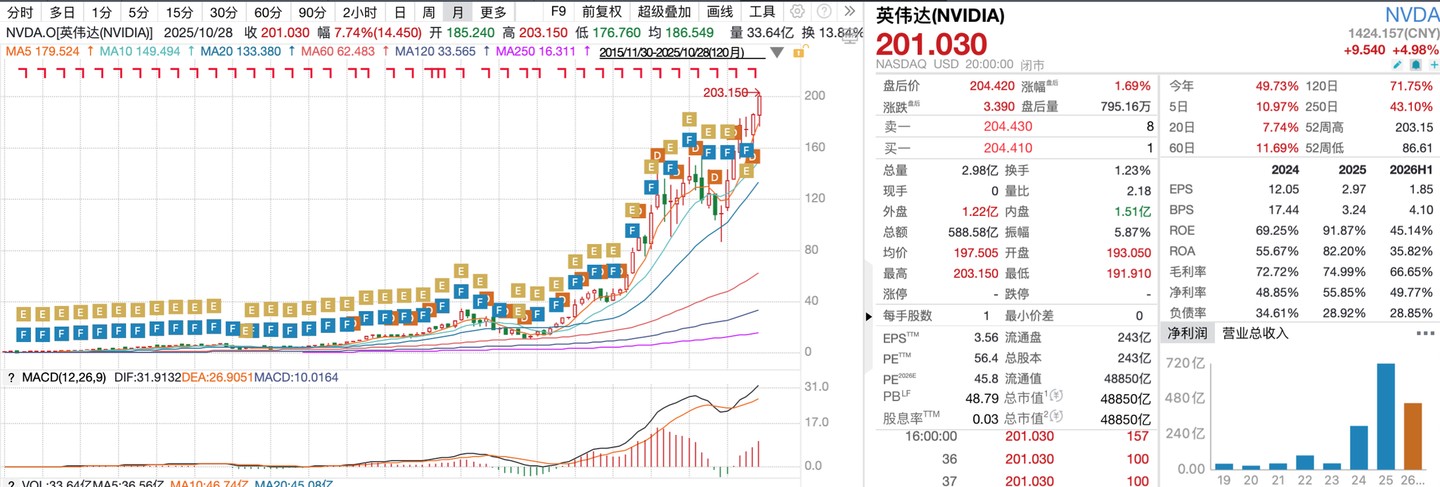The height and width of the screenshot is (487, 1440).
Task: Open the 前复权 adjustment dropdown
Action: (601, 13)
